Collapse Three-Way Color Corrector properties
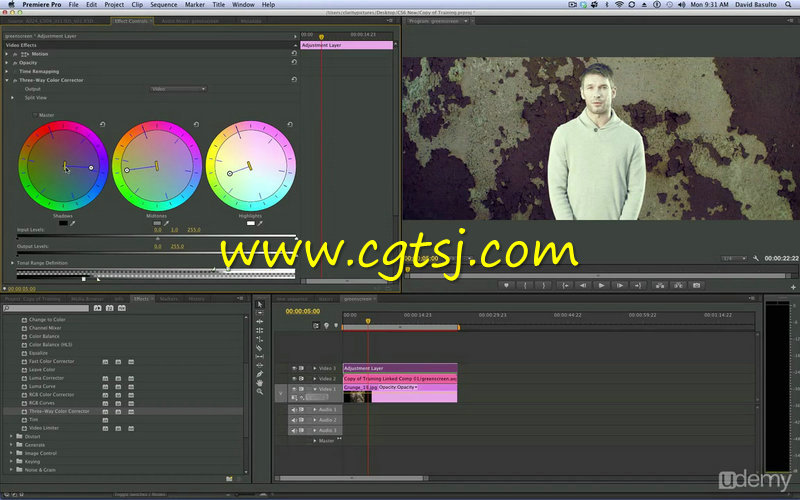 tap(7, 80)
